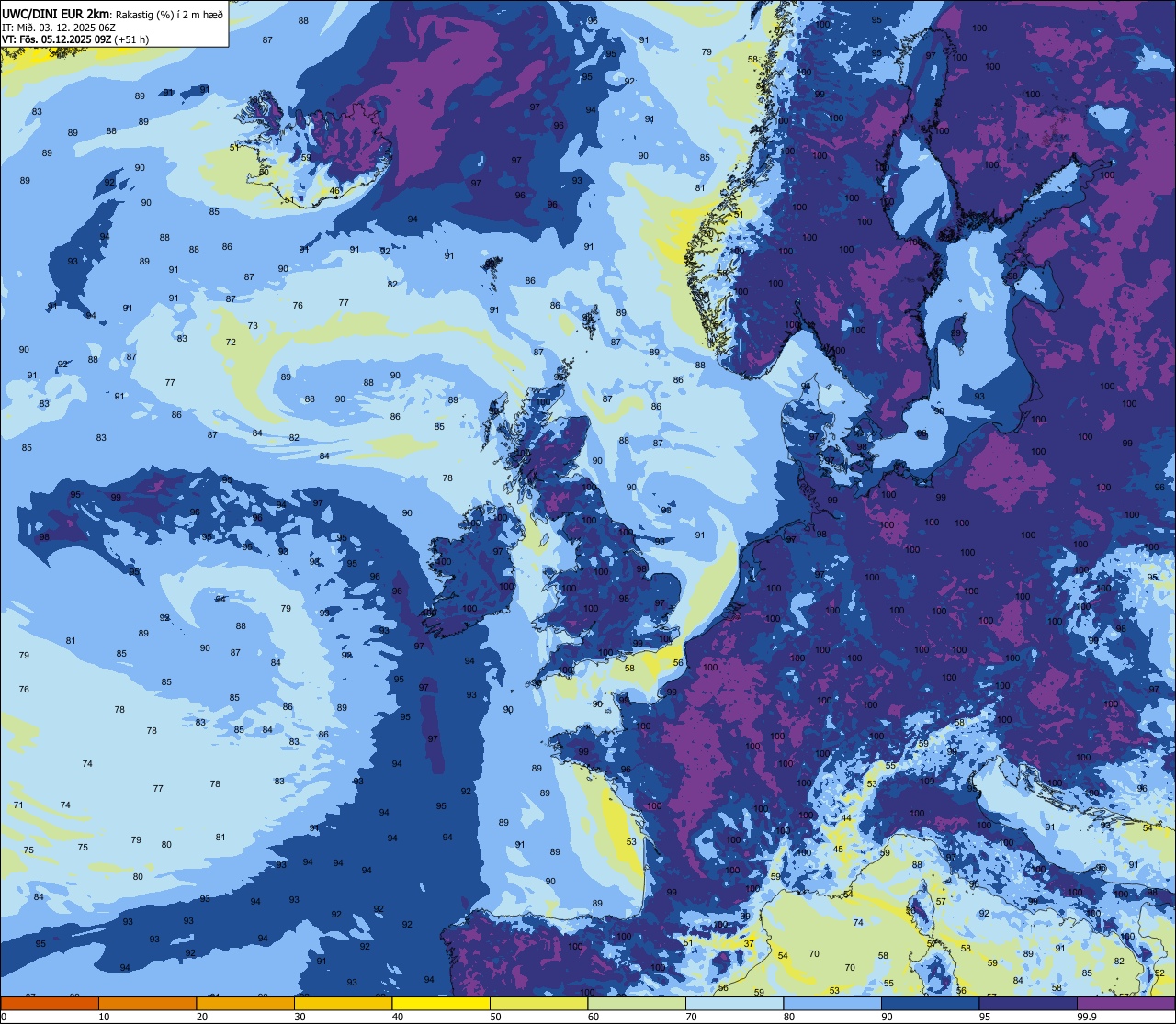Click the 60–70% light green legend swatch
Image resolution: width=1176 pixels, height=1024 pixels.
coord(637,1003)
